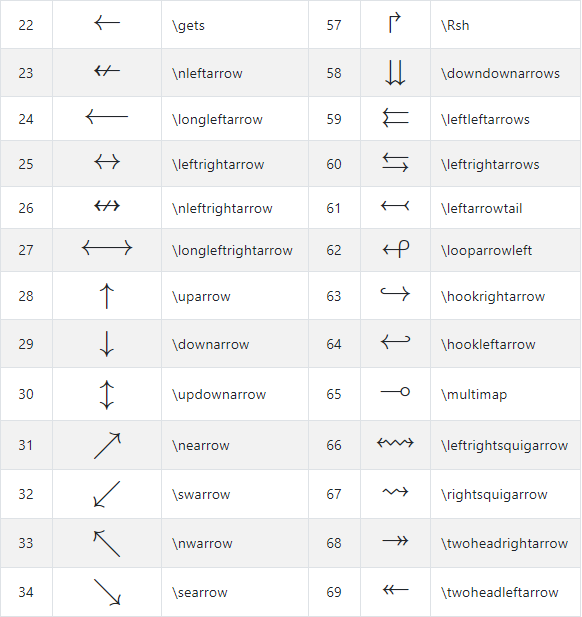Click the \leftrightarrows stacked arrows symbol
The height and width of the screenshot is (617, 582).
point(395,163)
